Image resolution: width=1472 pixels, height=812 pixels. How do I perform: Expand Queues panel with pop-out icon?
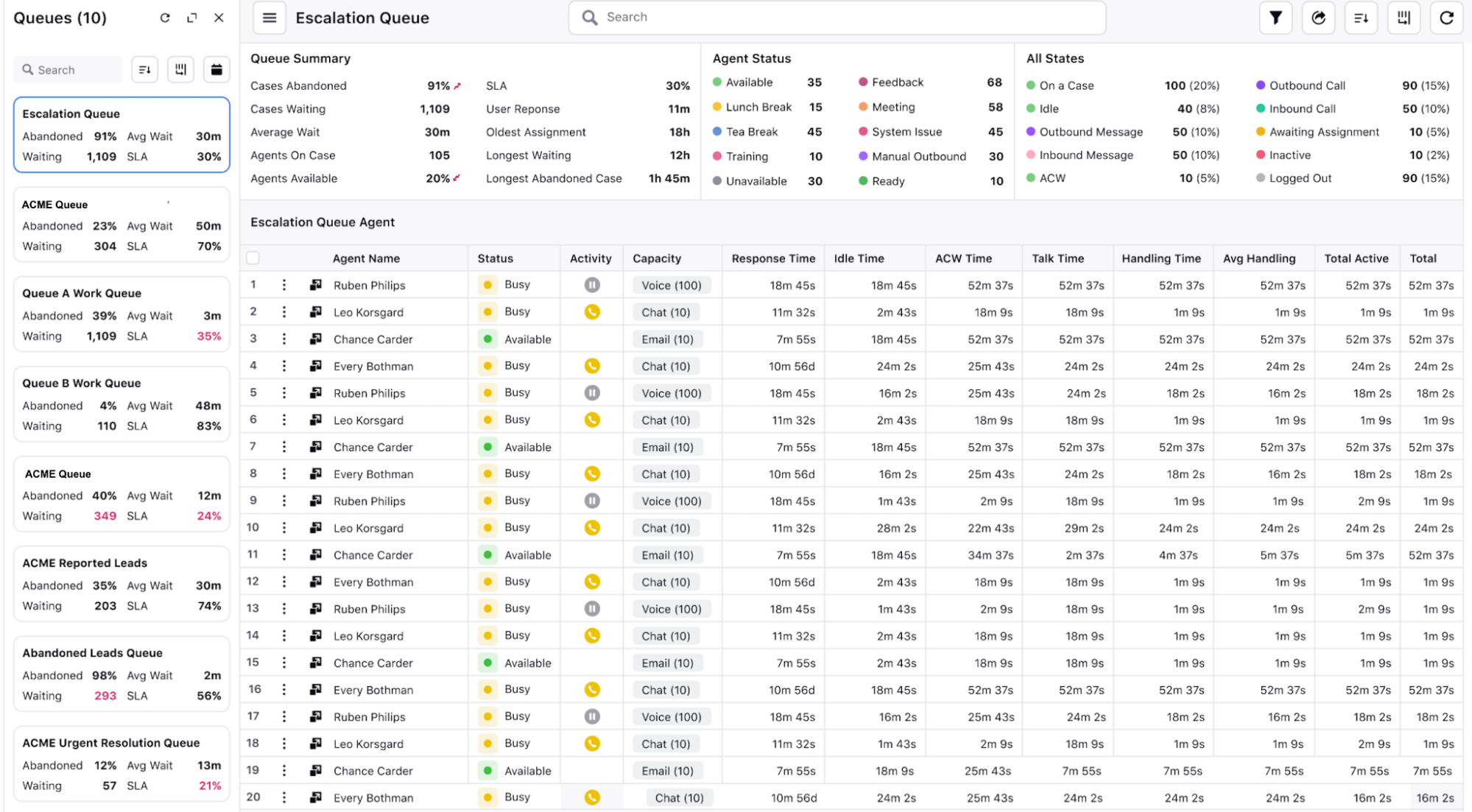[192, 18]
